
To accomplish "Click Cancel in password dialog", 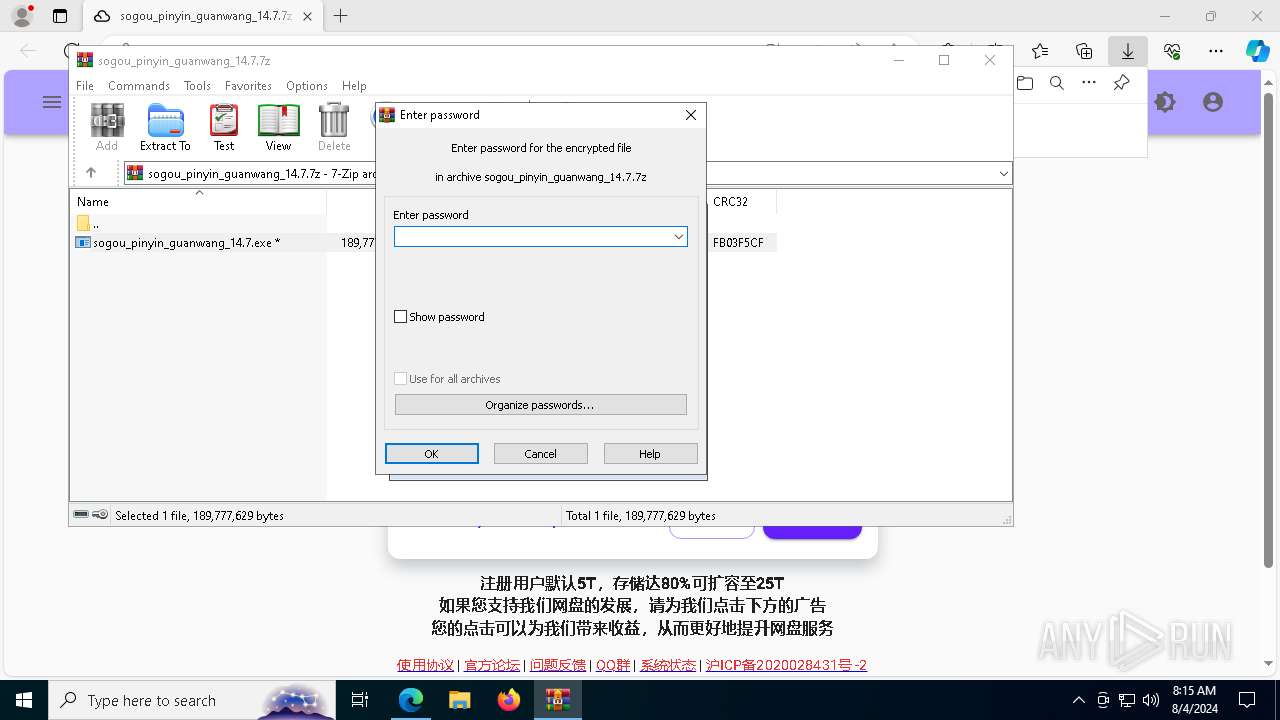I will pyautogui.click(x=540, y=454).
